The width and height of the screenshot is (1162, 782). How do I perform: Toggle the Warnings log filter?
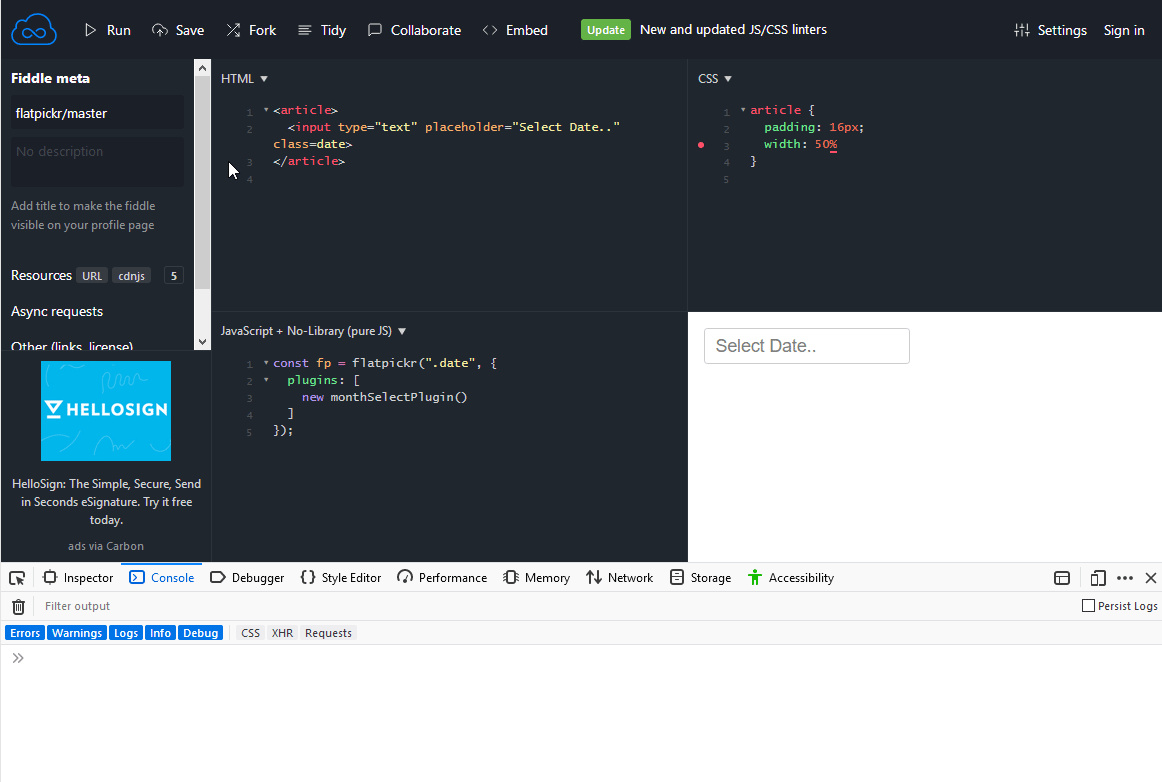(76, 632)
